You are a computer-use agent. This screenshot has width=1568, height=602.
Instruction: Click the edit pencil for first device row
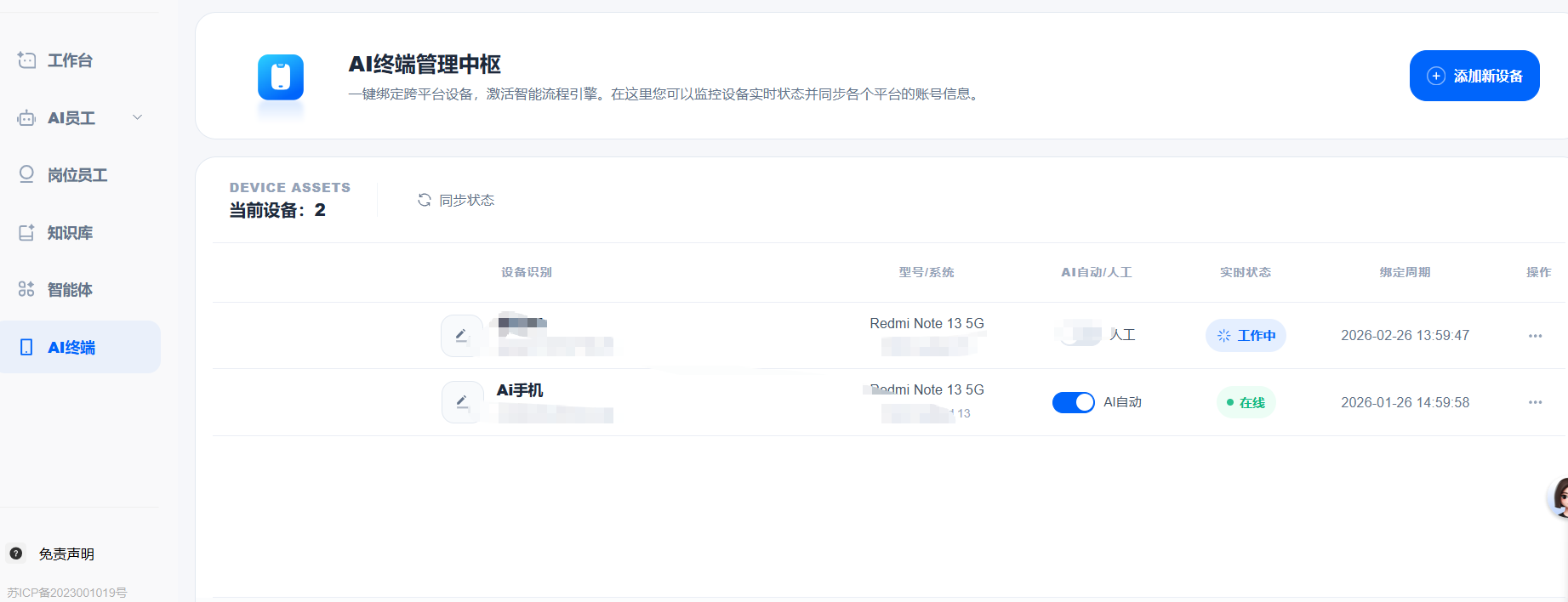[x=462, y=336]
